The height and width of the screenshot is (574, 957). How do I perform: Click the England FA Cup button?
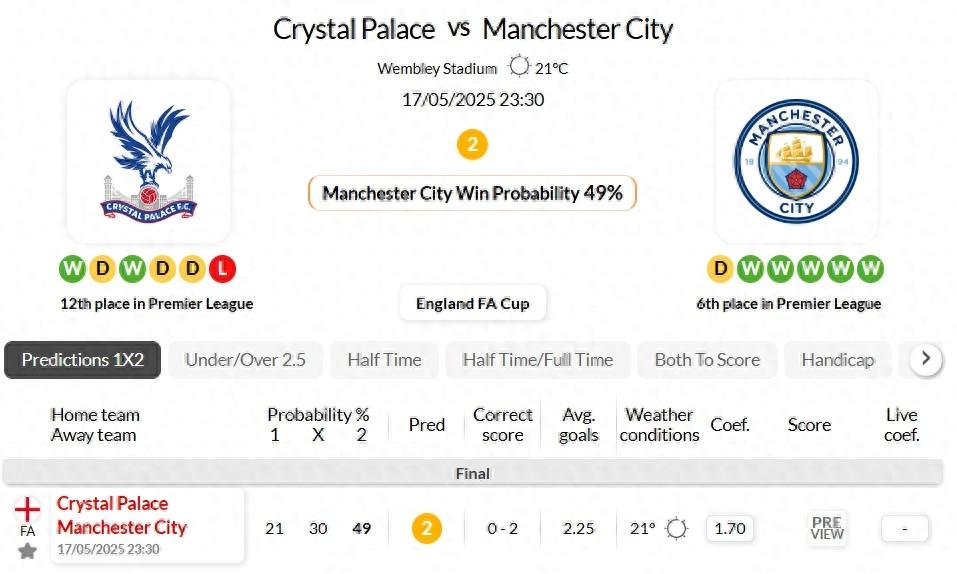coord(473,303)
